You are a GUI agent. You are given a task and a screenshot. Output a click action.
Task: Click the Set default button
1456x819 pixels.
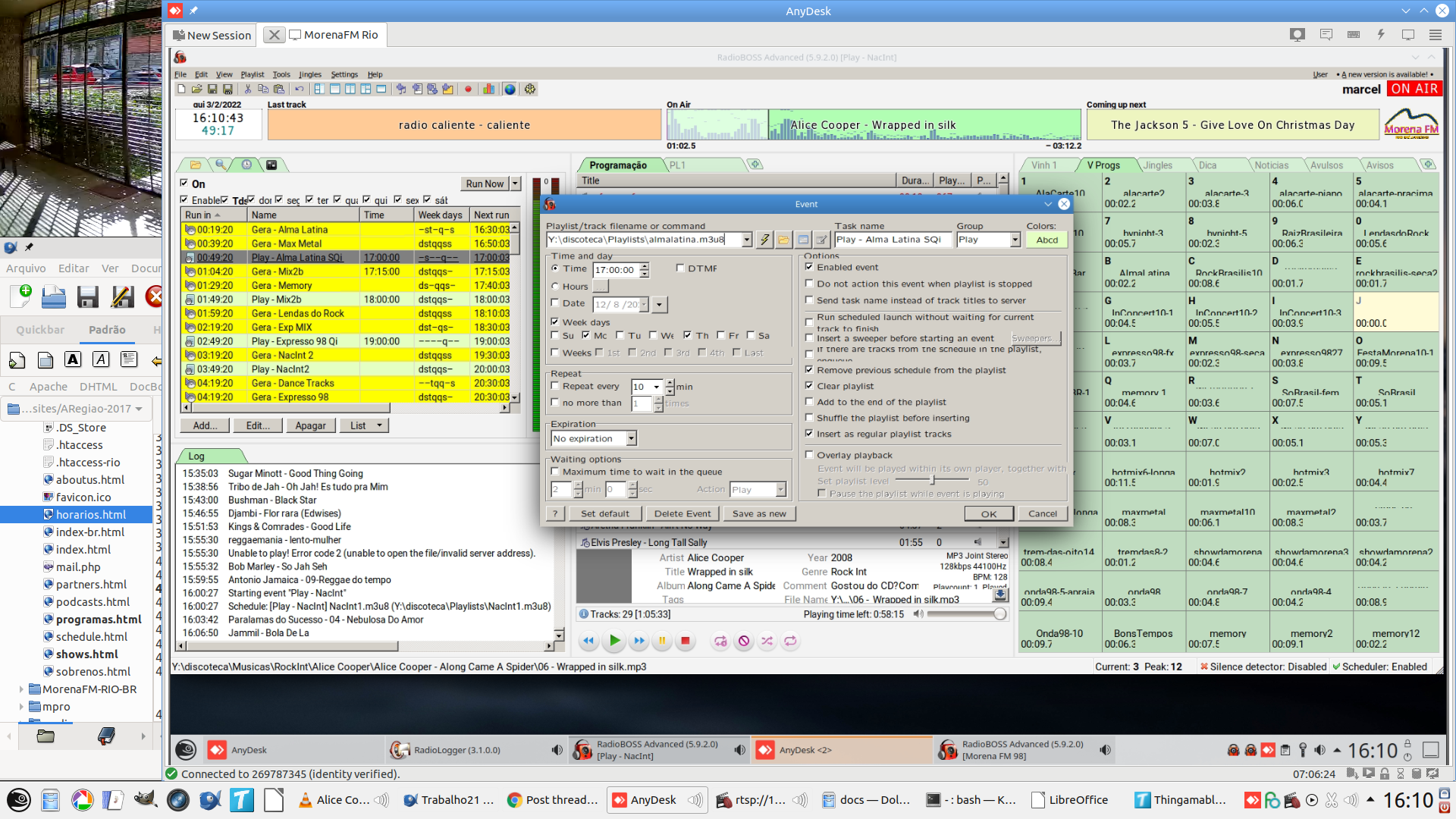(x=605, y=513)
